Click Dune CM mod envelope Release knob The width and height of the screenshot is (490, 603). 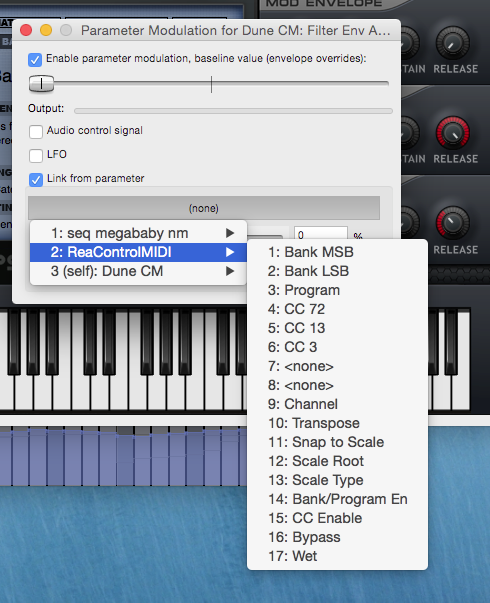pyautogui.click(x=453, y=43)
